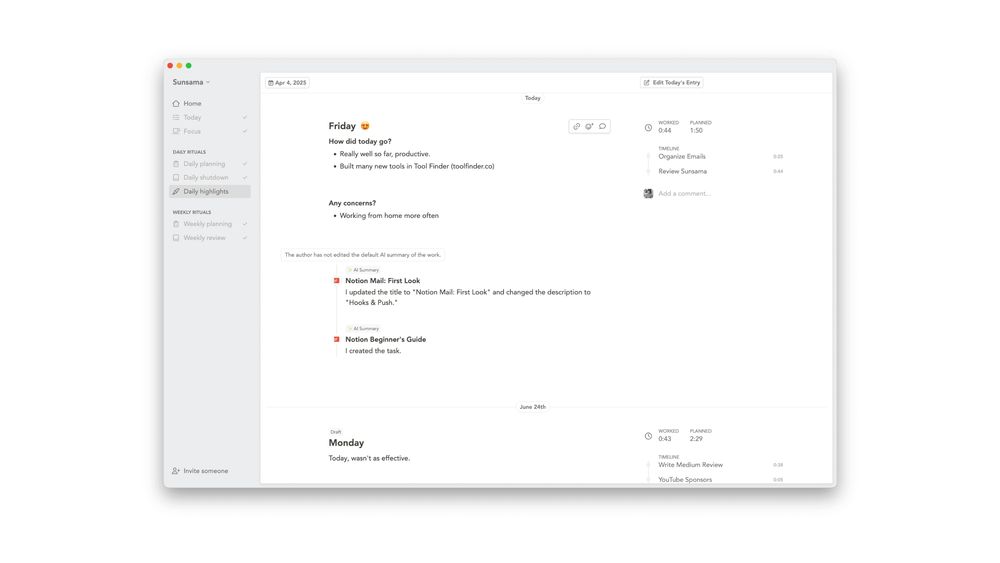This screenshot has width=1000, height=563.
Task: Click Edit Today's Entry button
Action: [x=672, y=83]
